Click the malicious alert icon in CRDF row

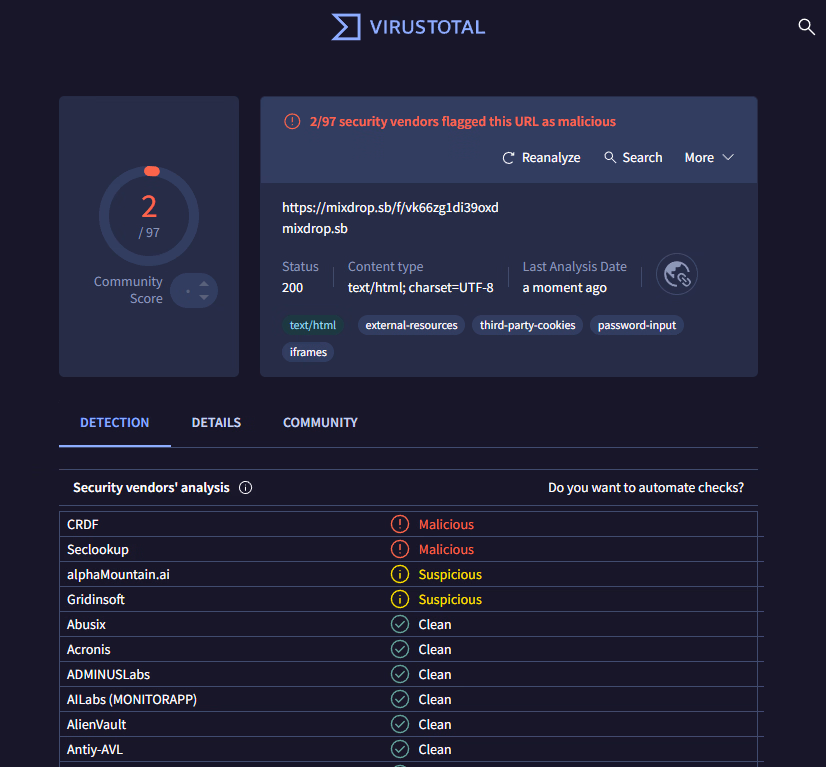pyautogui.click(x=400, y=524)
